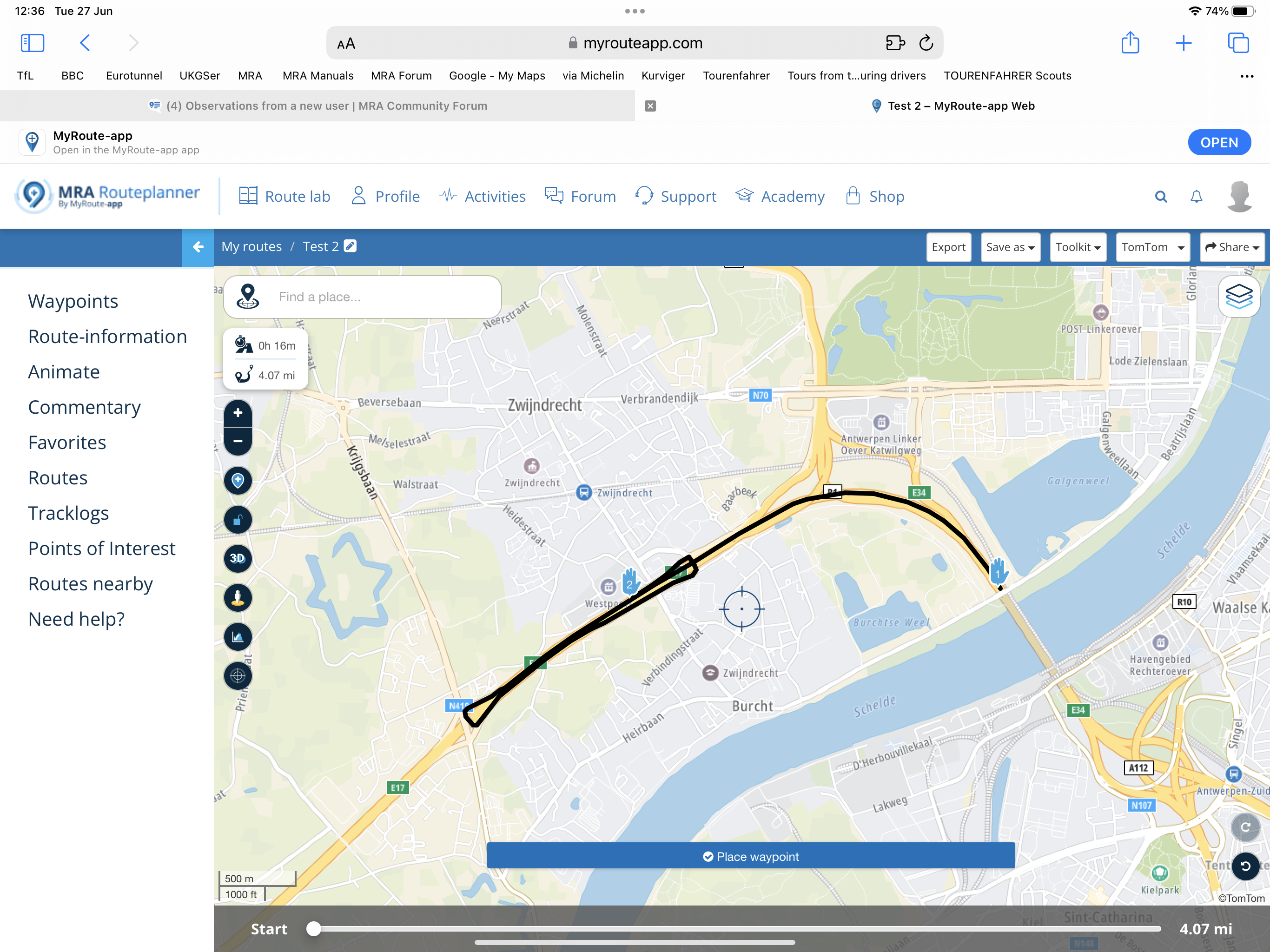Open Animate panel

pos(64,371)
